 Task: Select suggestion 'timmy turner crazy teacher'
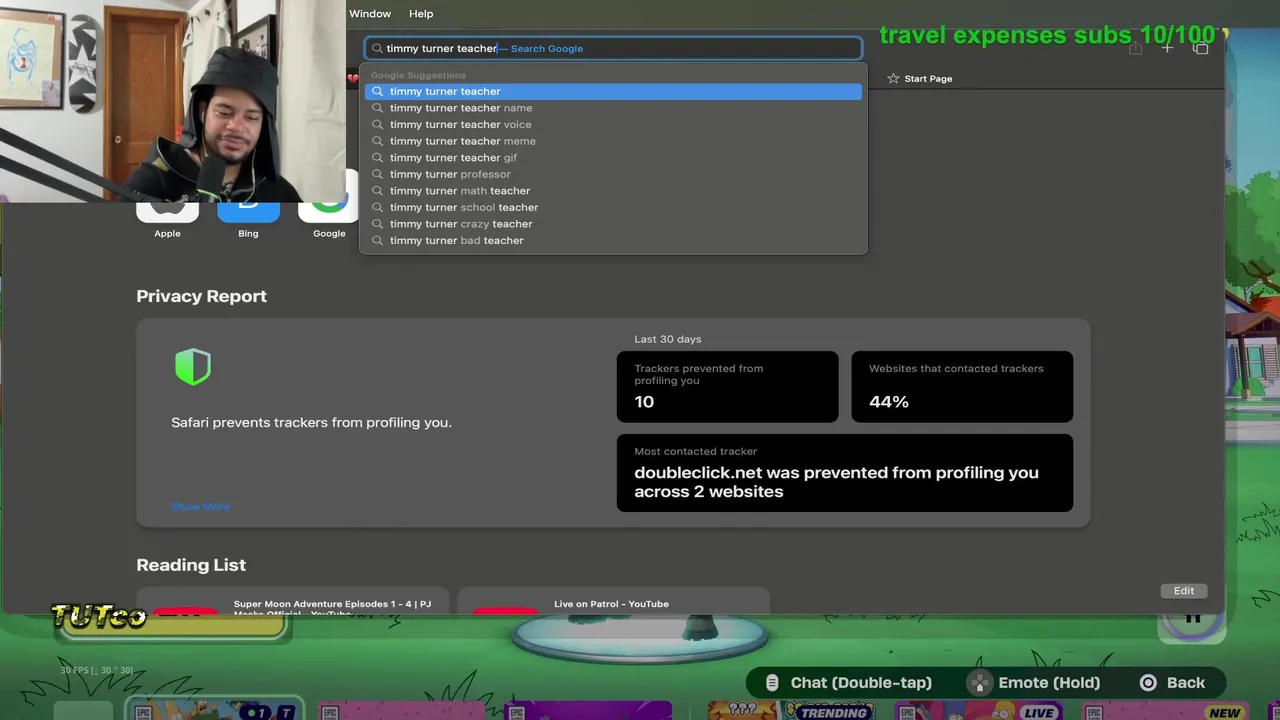613,224
